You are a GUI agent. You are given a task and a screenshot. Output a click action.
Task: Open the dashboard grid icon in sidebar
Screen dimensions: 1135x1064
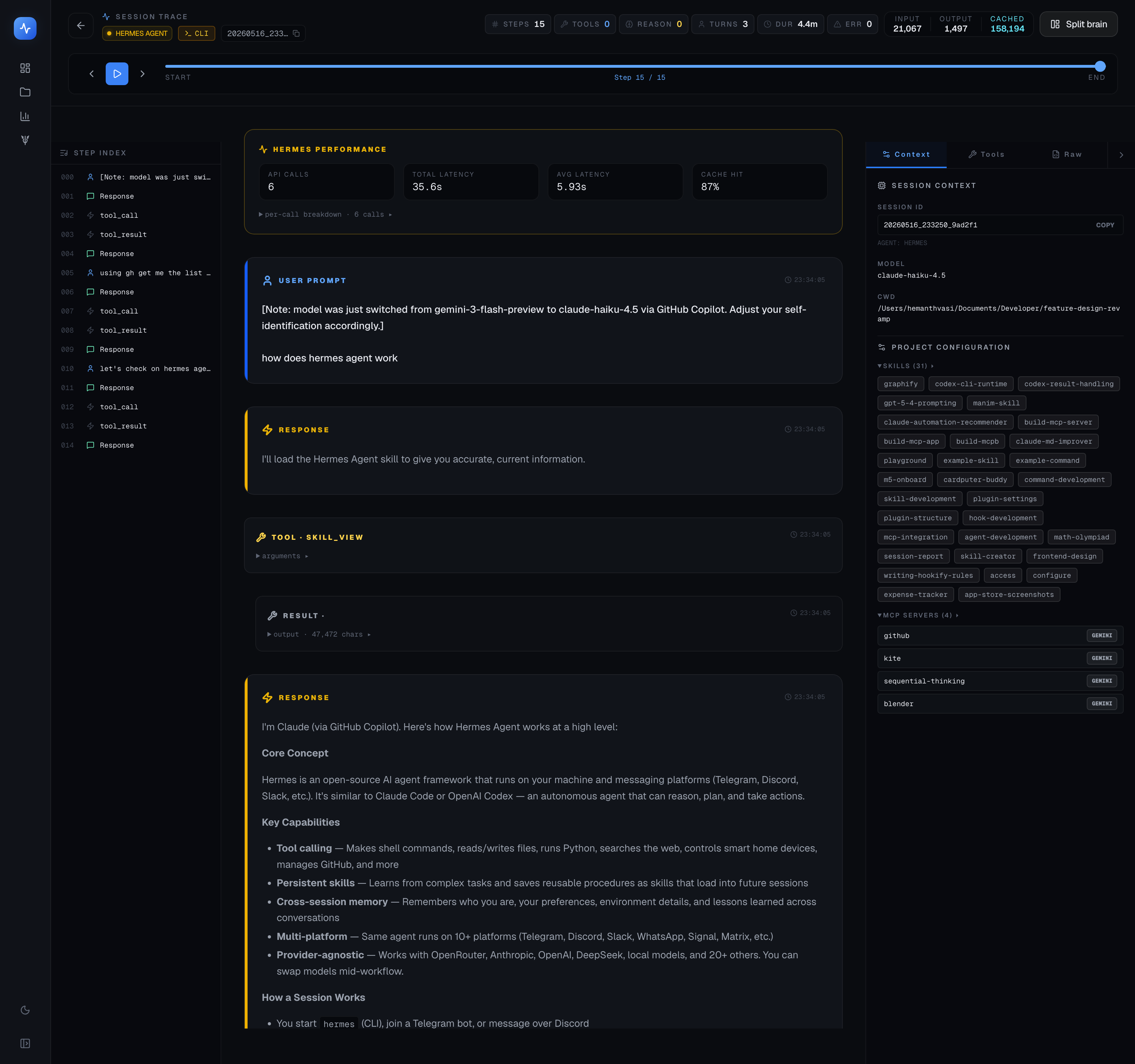(25, 68)
